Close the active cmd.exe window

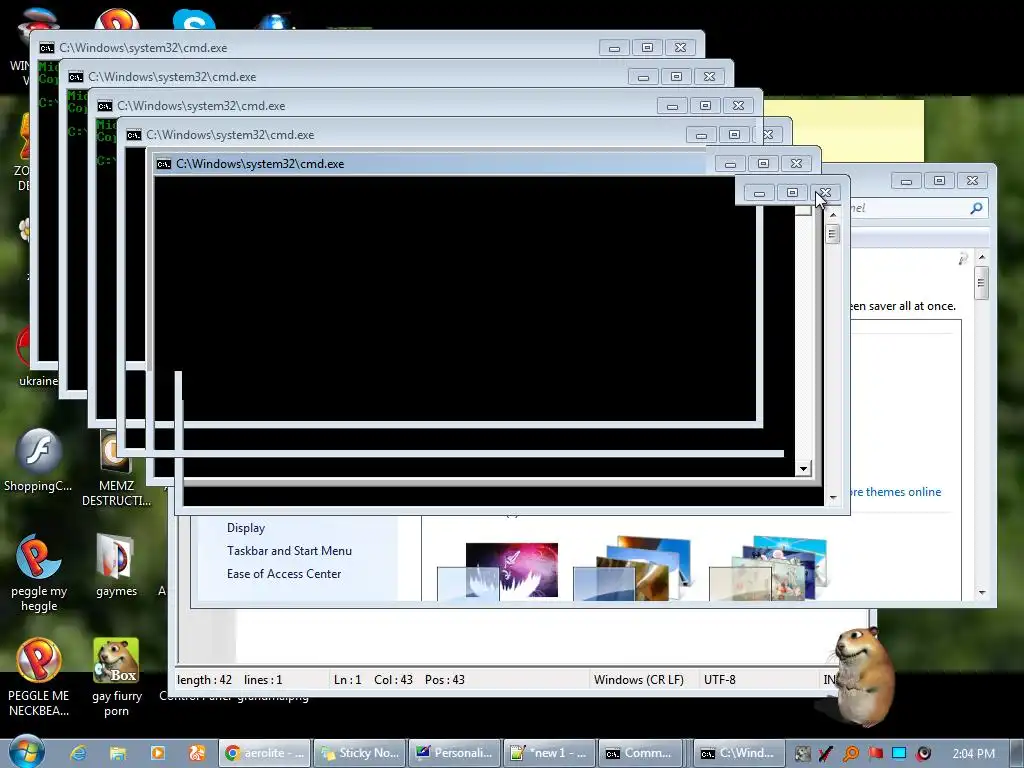(796, 163)
